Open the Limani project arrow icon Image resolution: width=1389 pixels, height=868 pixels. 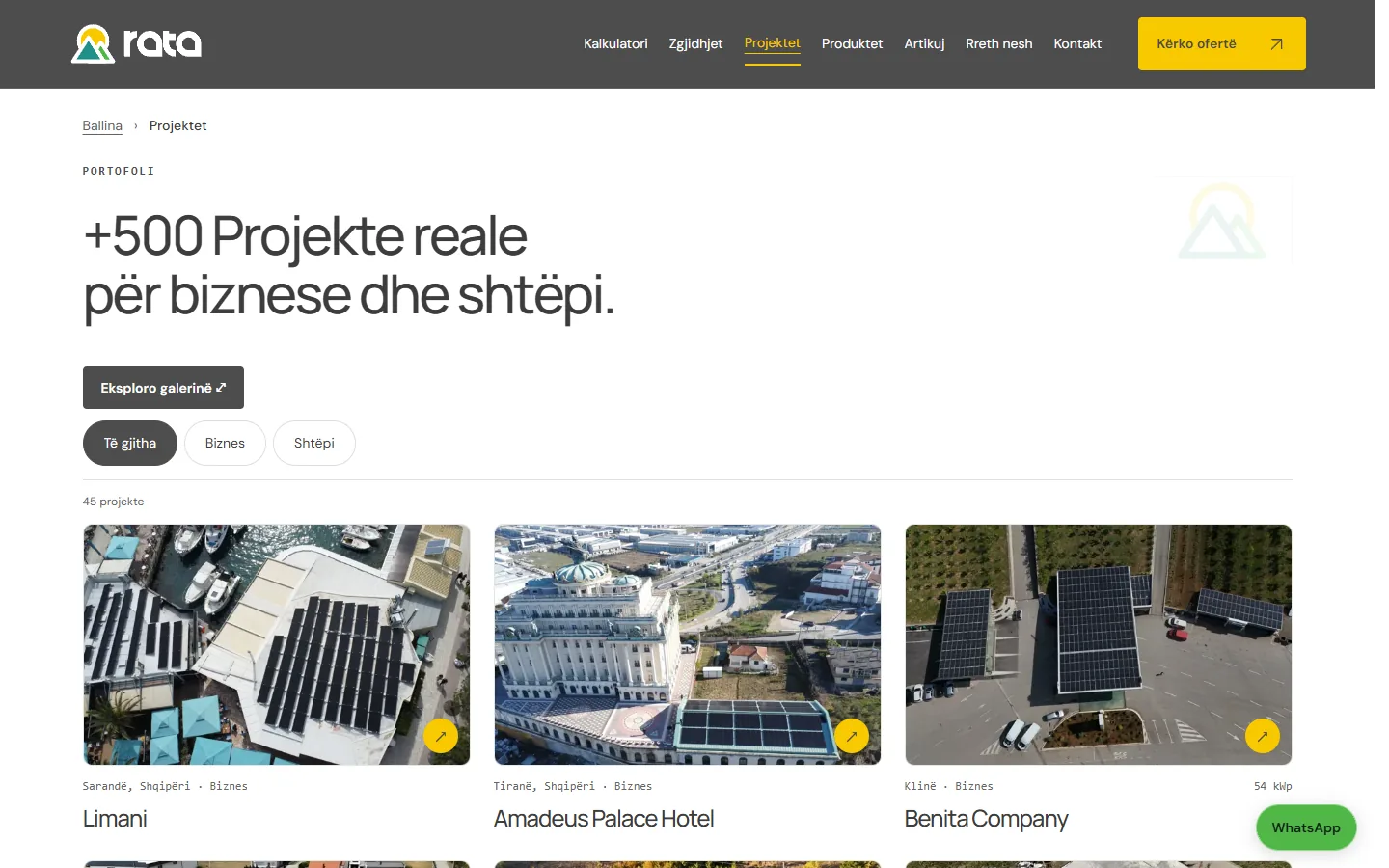(x=441, y=736)
